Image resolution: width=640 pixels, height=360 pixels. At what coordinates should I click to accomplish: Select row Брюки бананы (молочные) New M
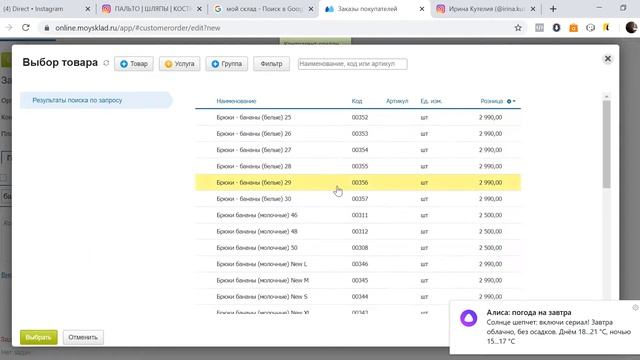358,280
